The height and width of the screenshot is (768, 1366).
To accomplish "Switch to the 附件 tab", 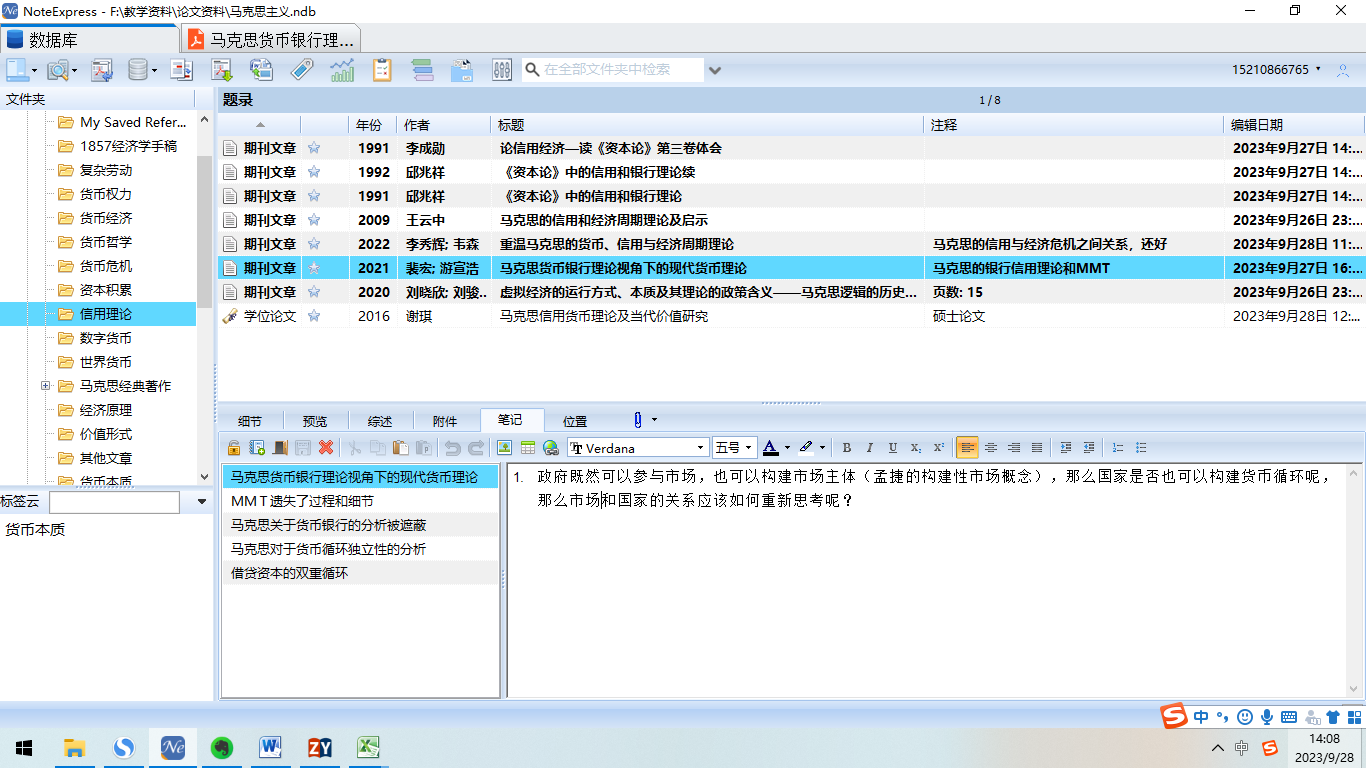I will pos(445,421).
